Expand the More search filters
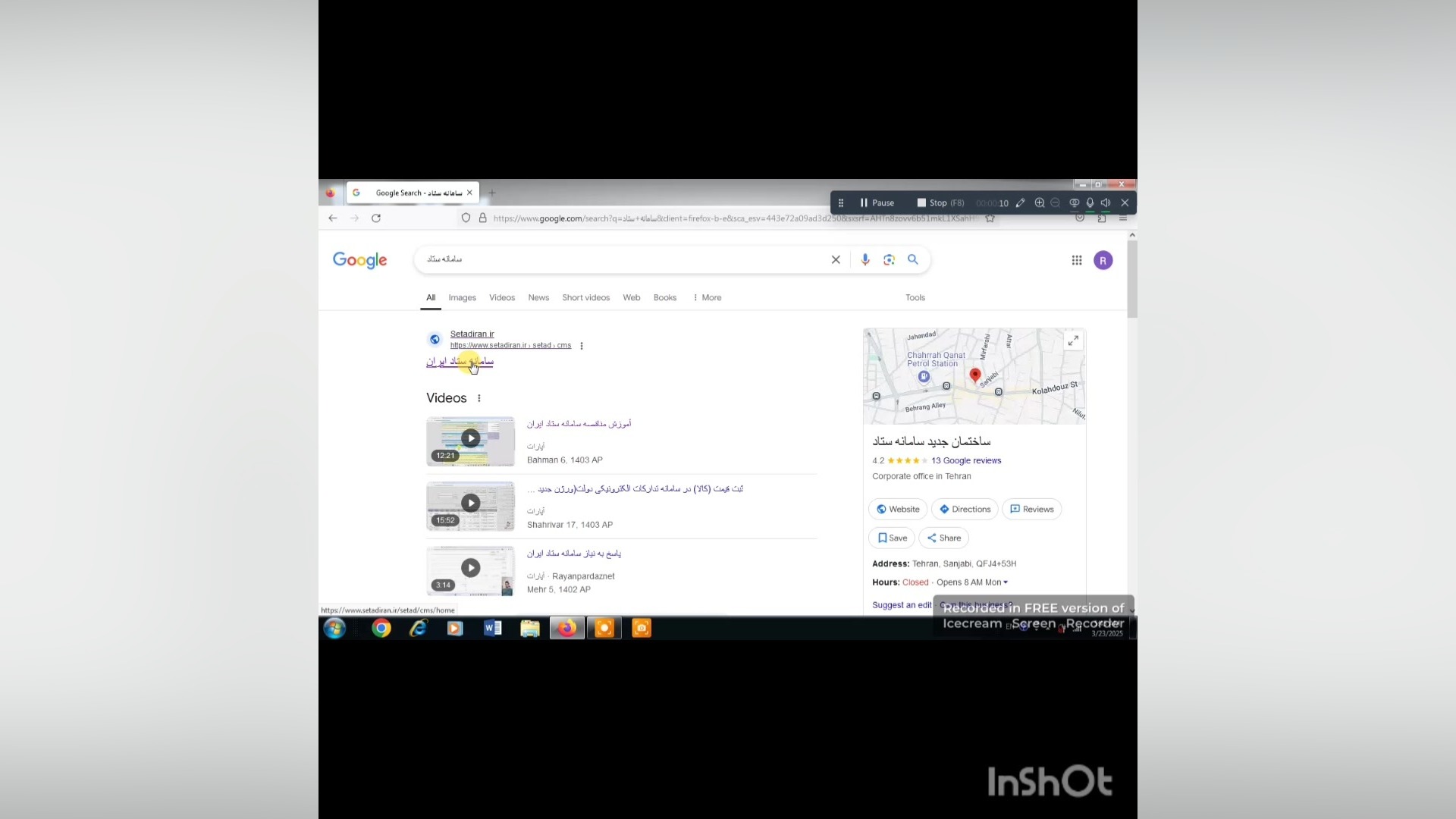 (708, 298)
